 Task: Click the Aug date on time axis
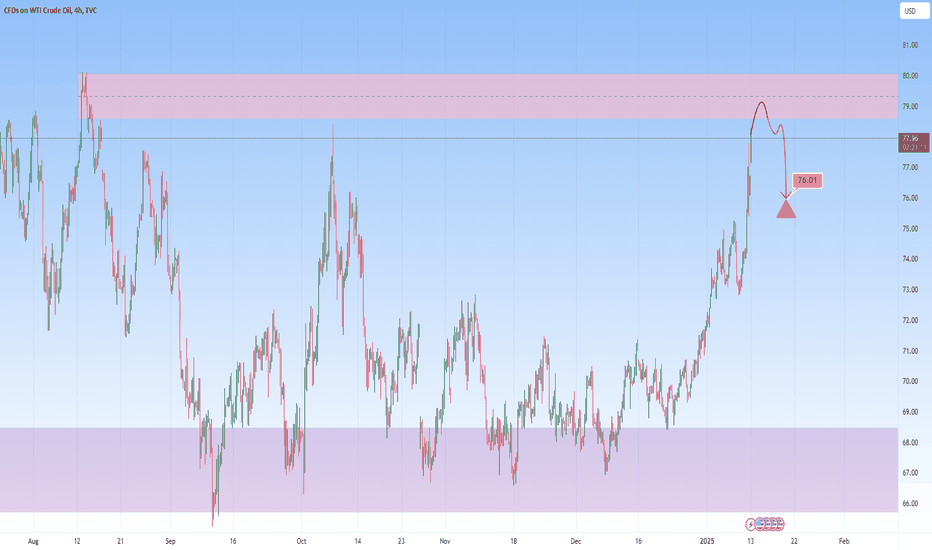[x=33, y=541]
